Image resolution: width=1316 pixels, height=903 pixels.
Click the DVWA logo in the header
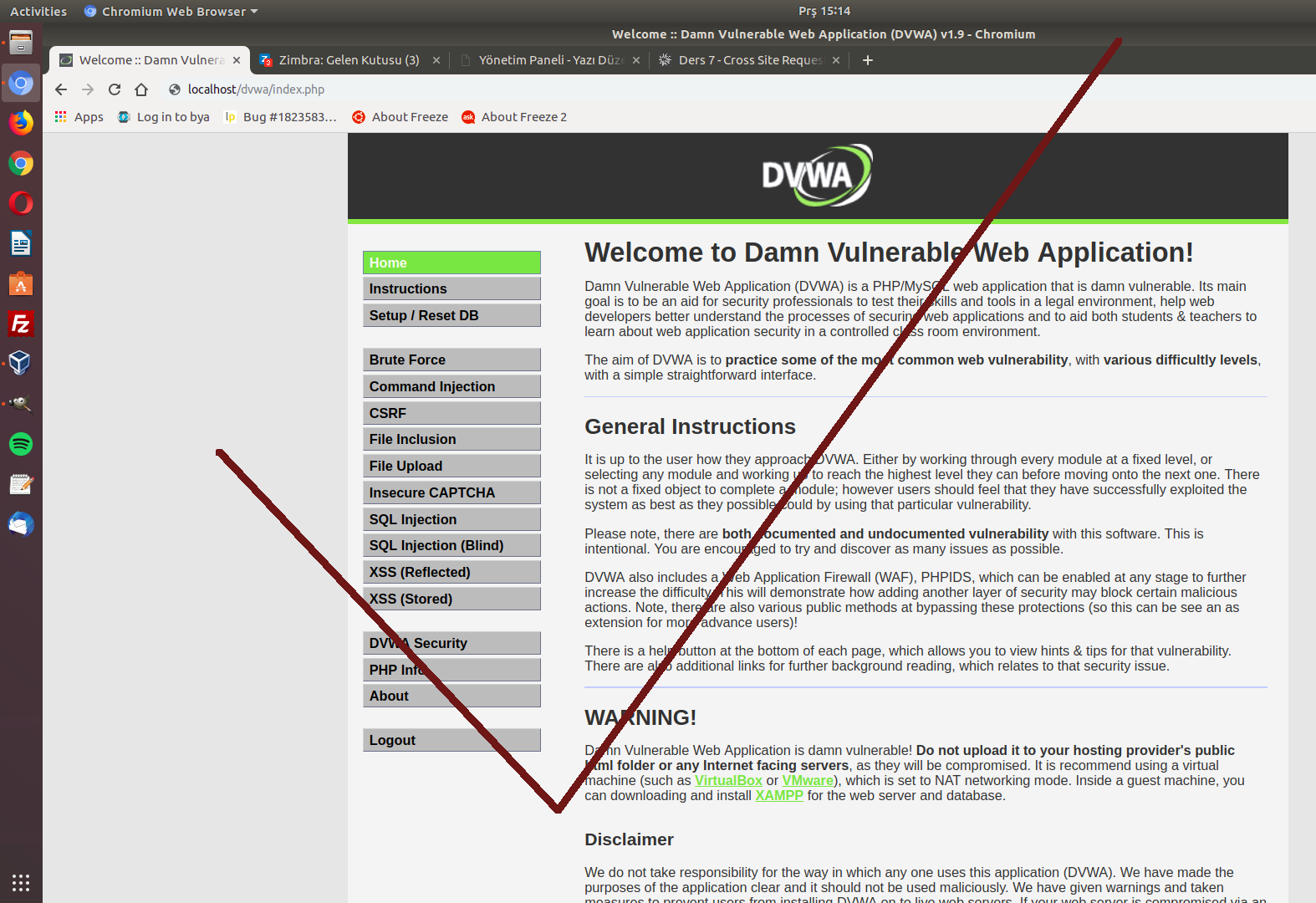coord(817,176)
